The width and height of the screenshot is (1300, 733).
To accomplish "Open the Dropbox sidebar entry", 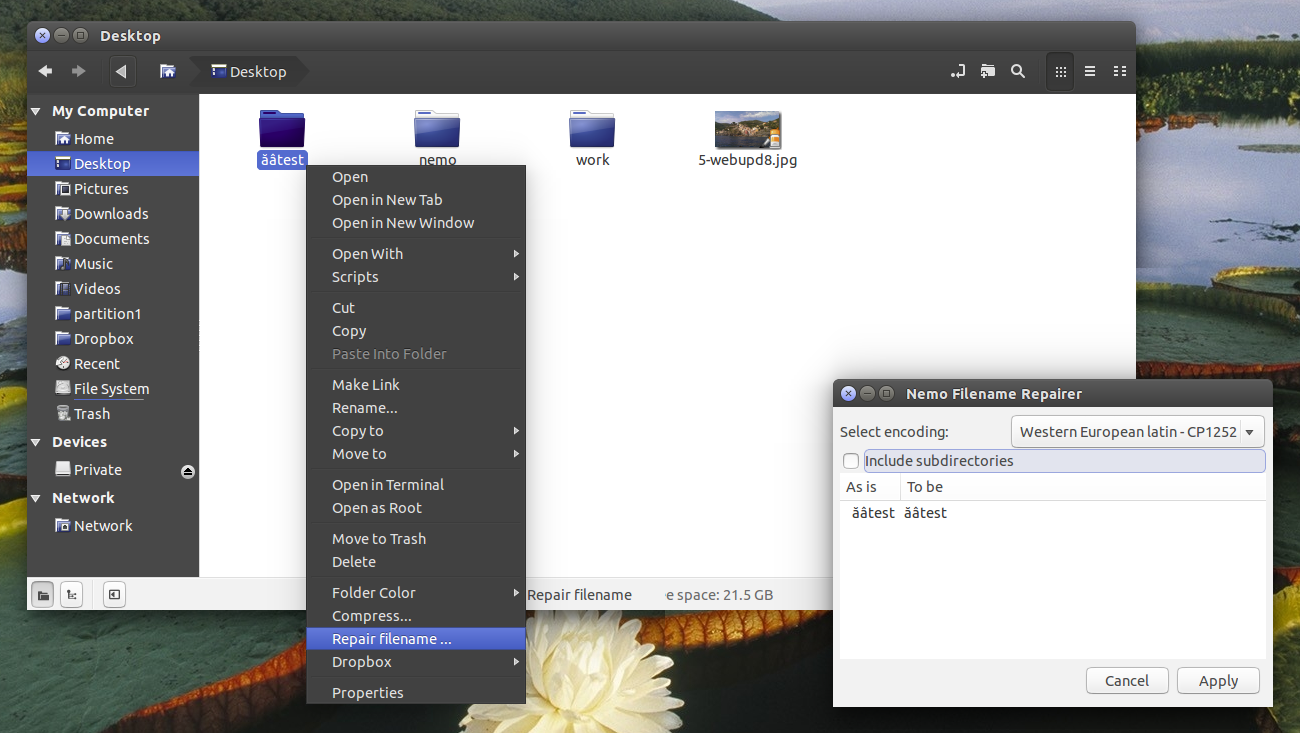I will [x=104, y=338].
